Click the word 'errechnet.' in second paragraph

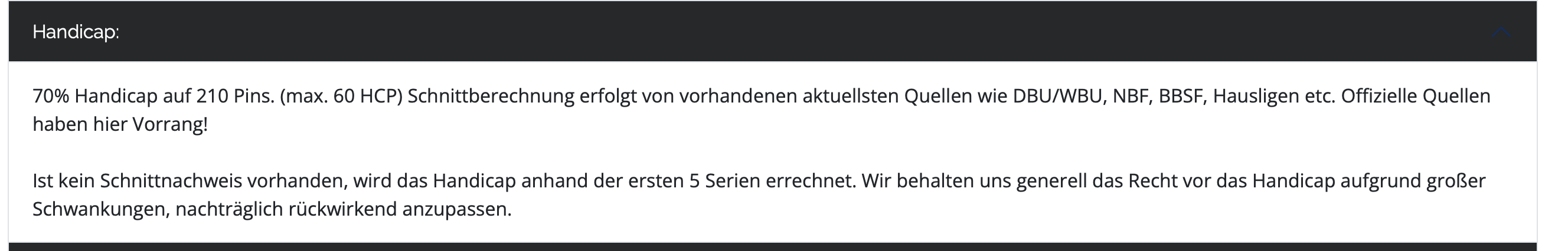(x=811, y=181)
